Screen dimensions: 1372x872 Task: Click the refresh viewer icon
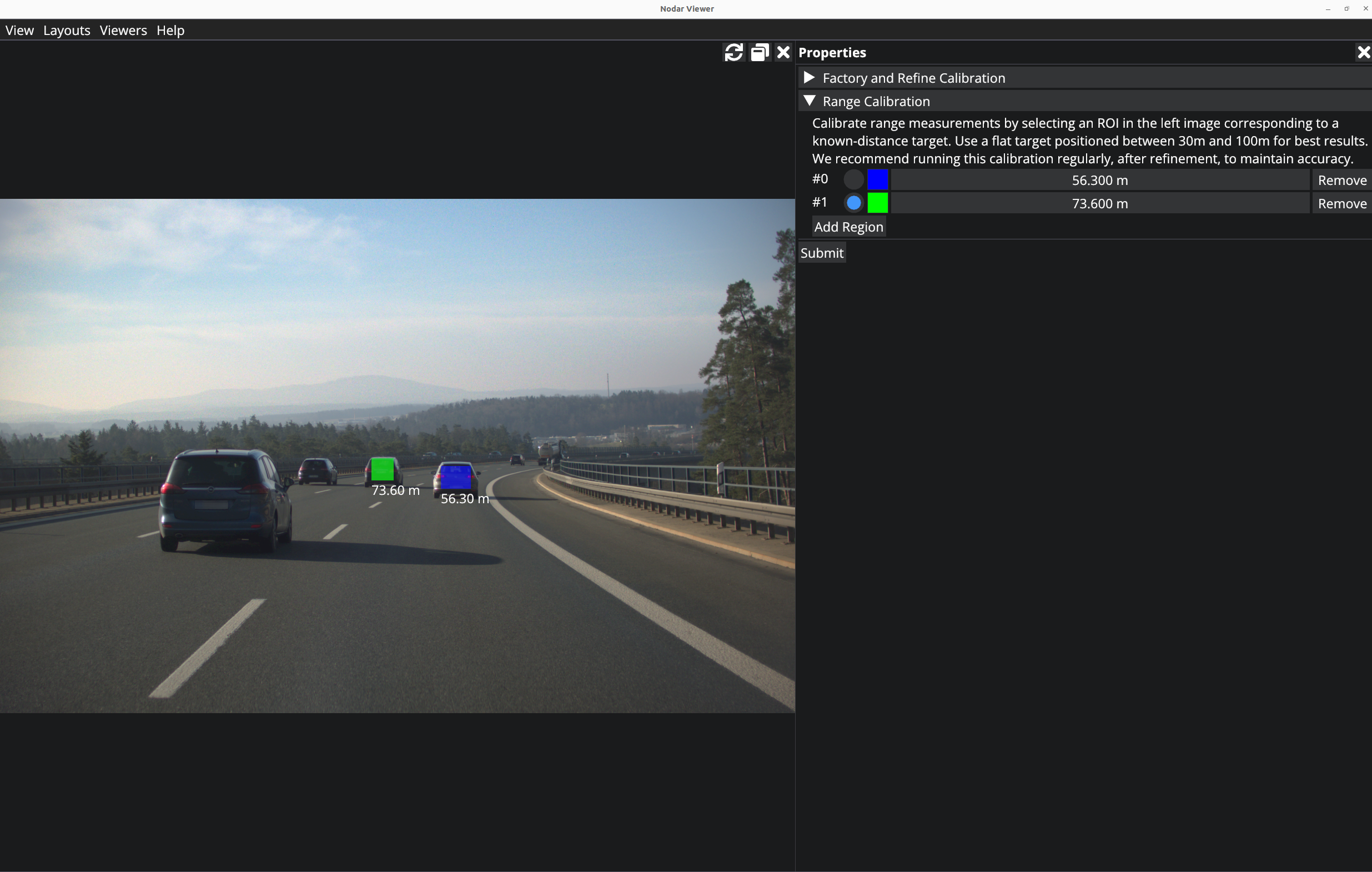(x=734, y=52)
